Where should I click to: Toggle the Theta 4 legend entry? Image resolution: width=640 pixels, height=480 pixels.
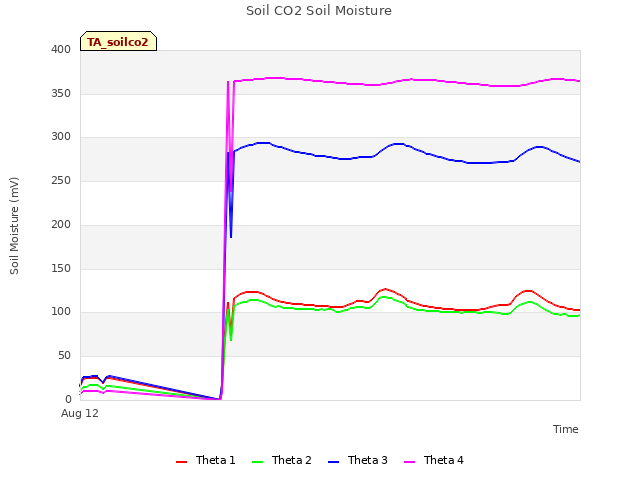pos(433,460)
